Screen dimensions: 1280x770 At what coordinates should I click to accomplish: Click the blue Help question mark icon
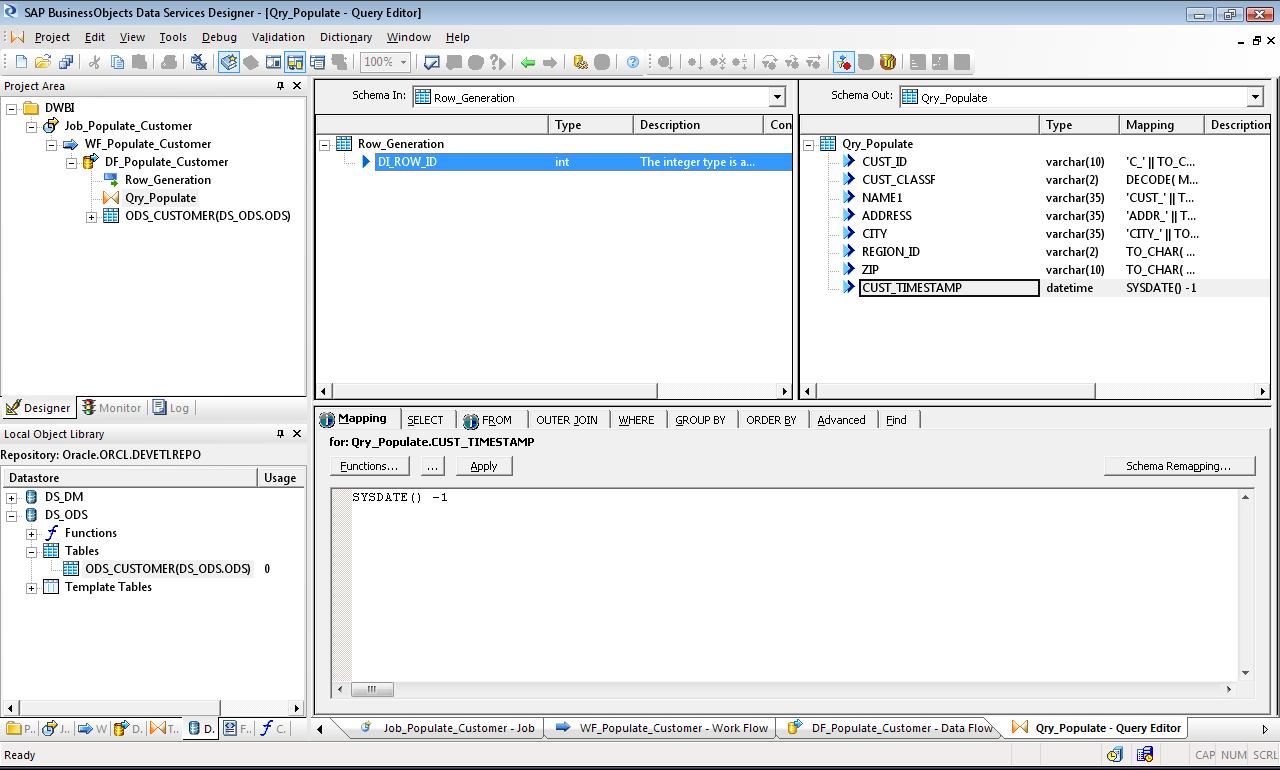click(633, 62)
